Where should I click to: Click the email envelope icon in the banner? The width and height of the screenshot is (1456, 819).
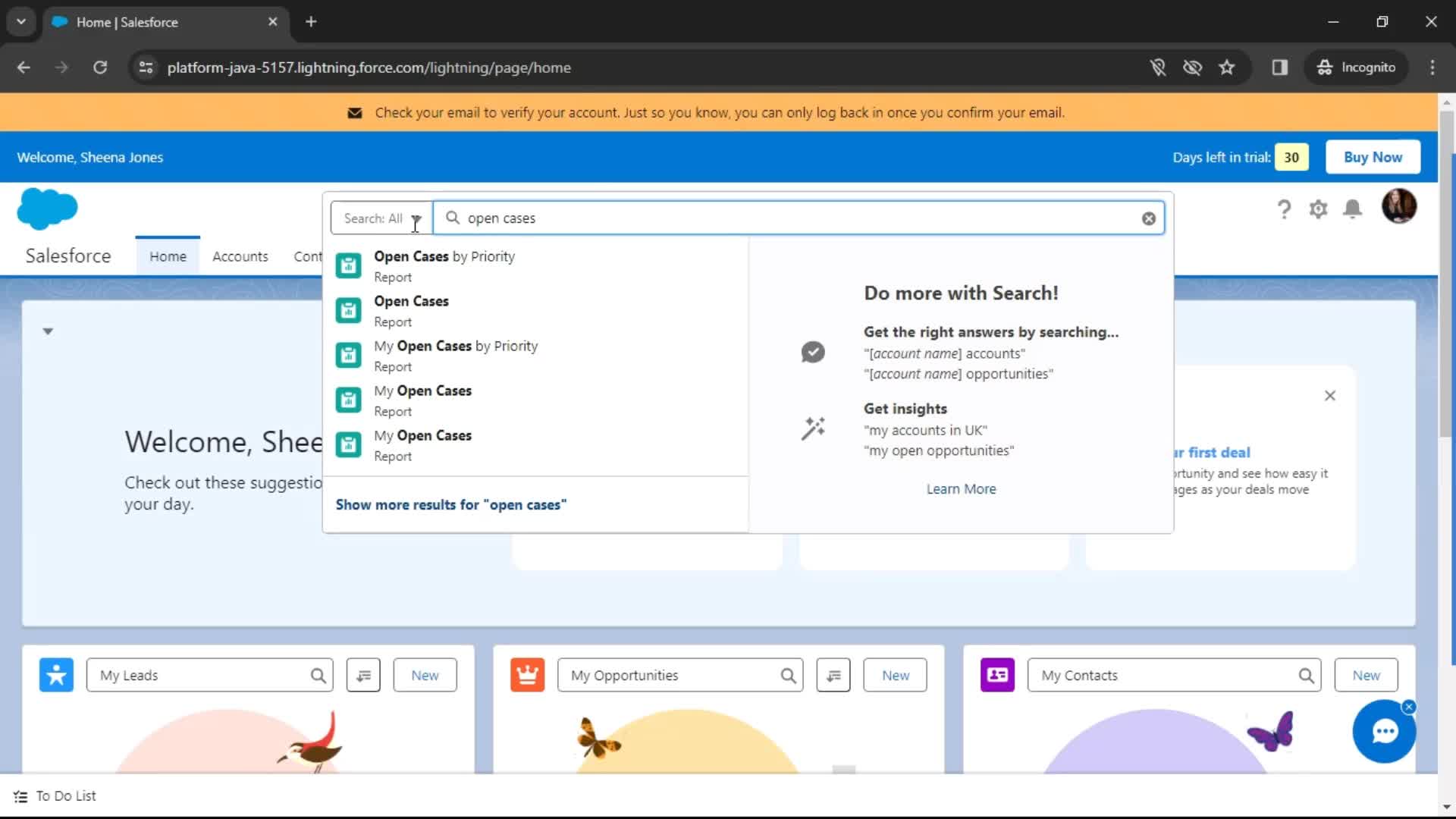354,113
